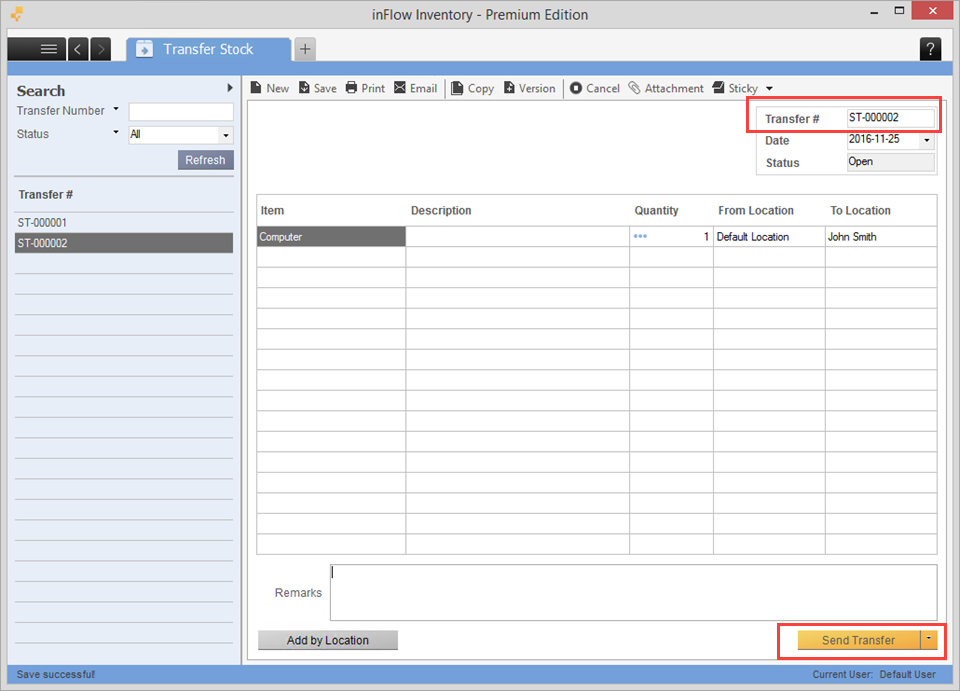Click the Sticky note icon
Image resolution: width=960 pixels, height=691 pixels.
pyautogui.click(x=719, y=88)
